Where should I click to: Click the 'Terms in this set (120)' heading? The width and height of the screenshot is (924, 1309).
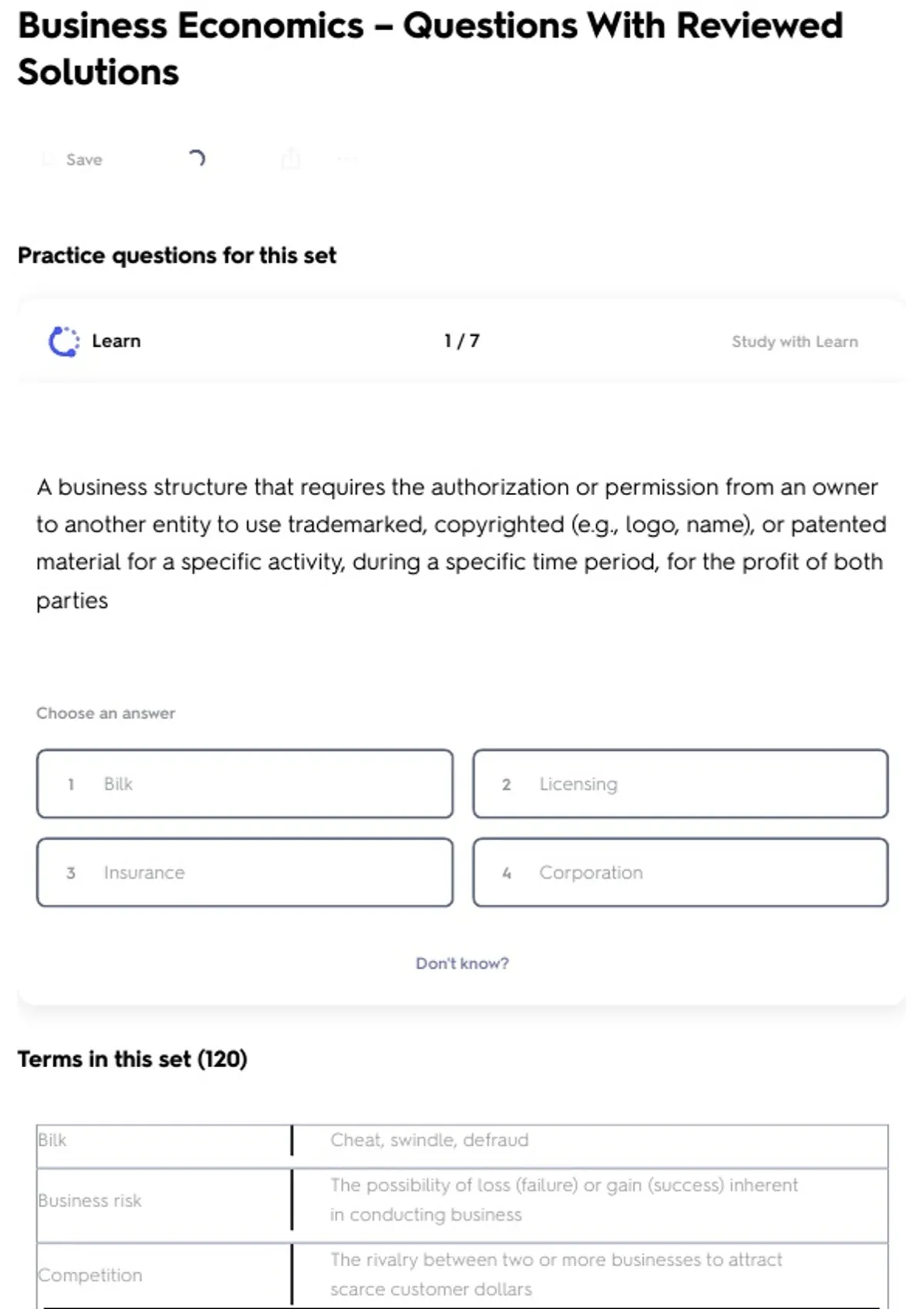pyautogui.click(x=132, y=1060)
